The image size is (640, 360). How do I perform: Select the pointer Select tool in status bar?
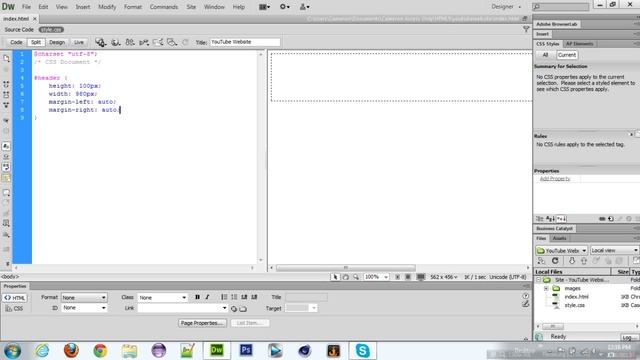[335, 277]
